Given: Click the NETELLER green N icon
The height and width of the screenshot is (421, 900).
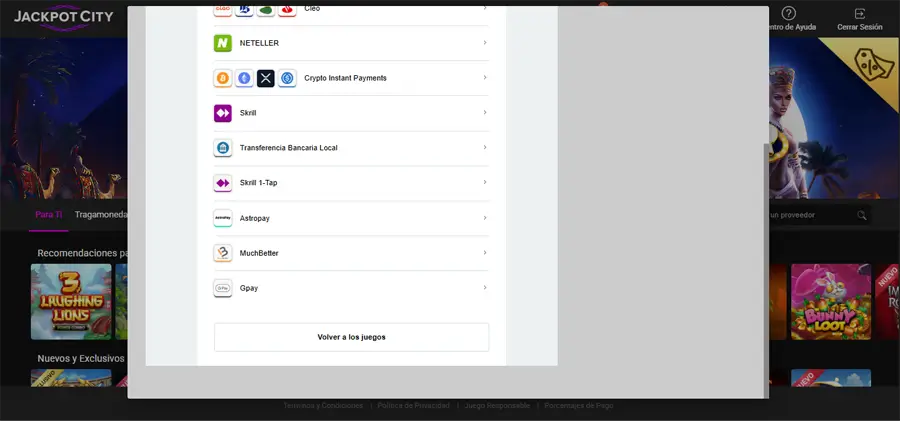Looking at the screenshot, I should (x=223, y=43).
